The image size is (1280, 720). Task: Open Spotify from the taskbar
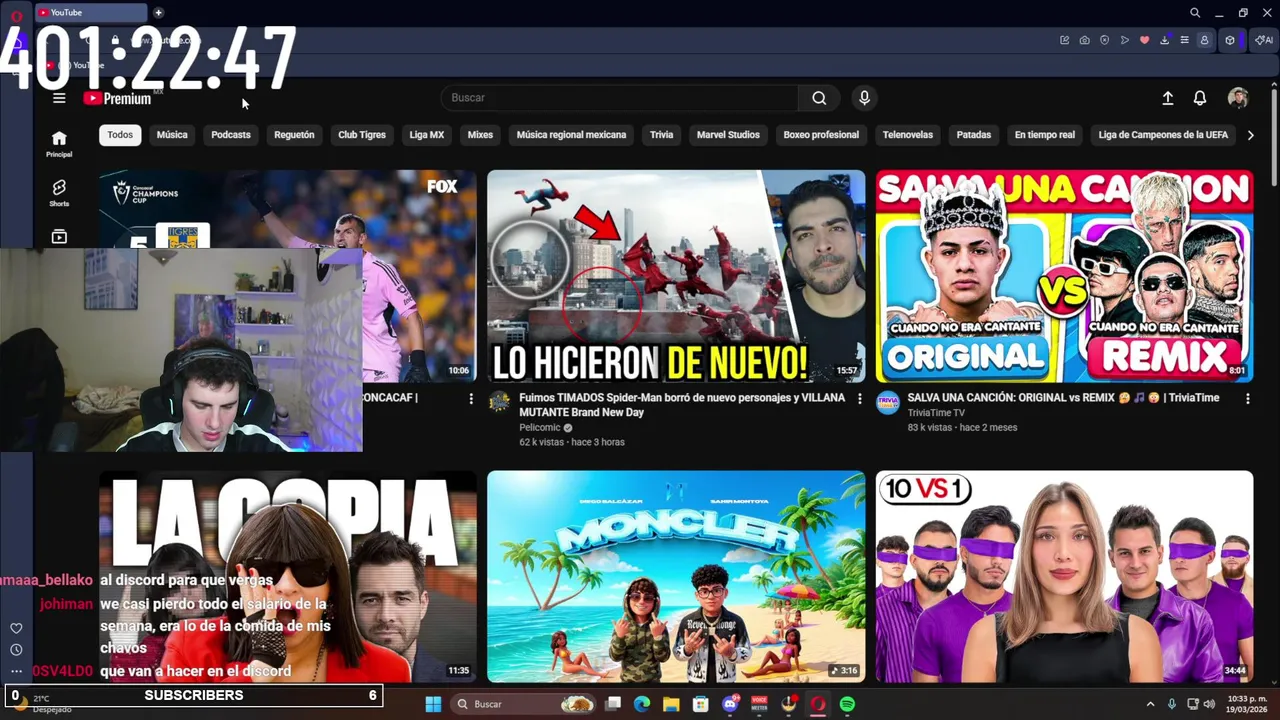(847, 704)
